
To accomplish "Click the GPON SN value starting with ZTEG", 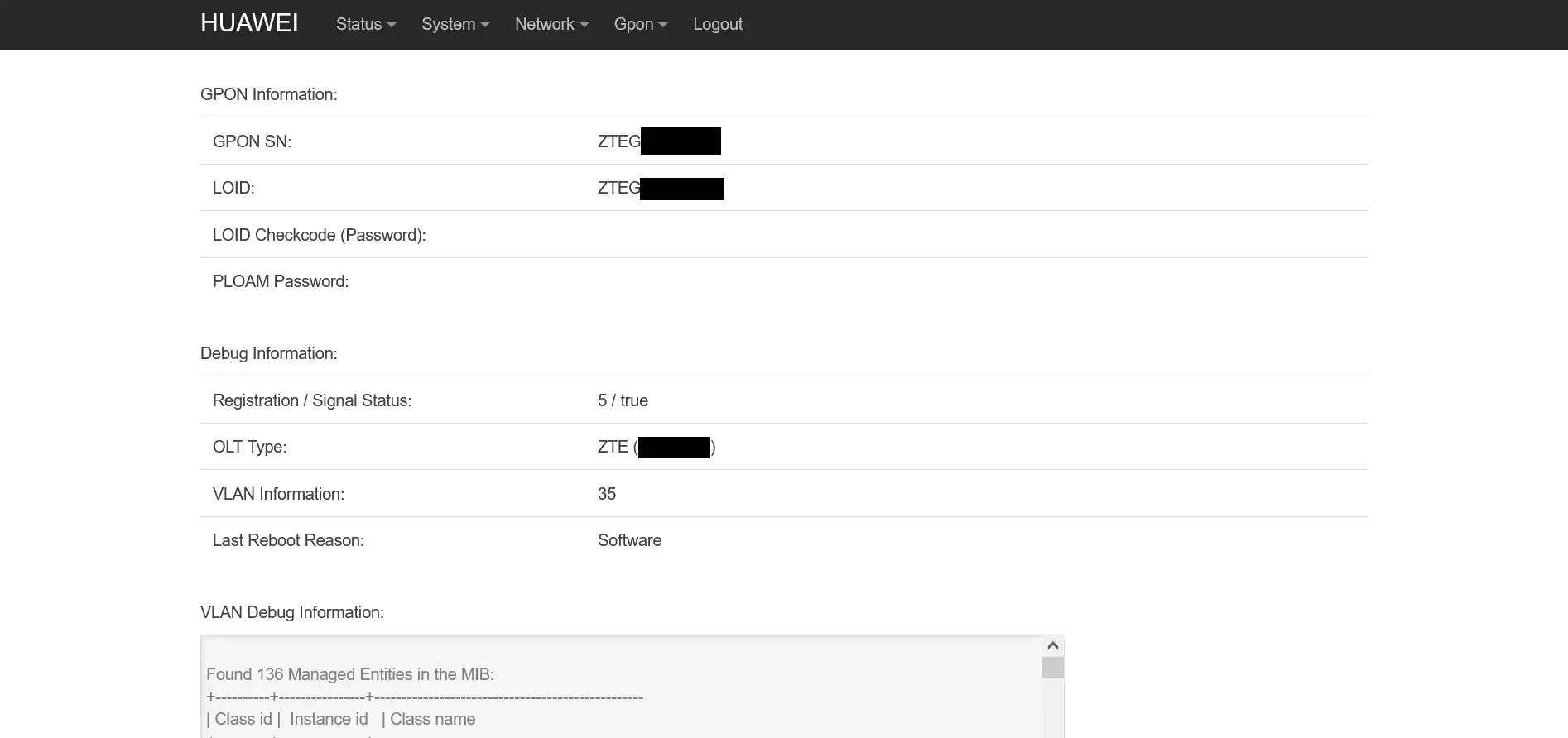I will click(x=659, y=141).
